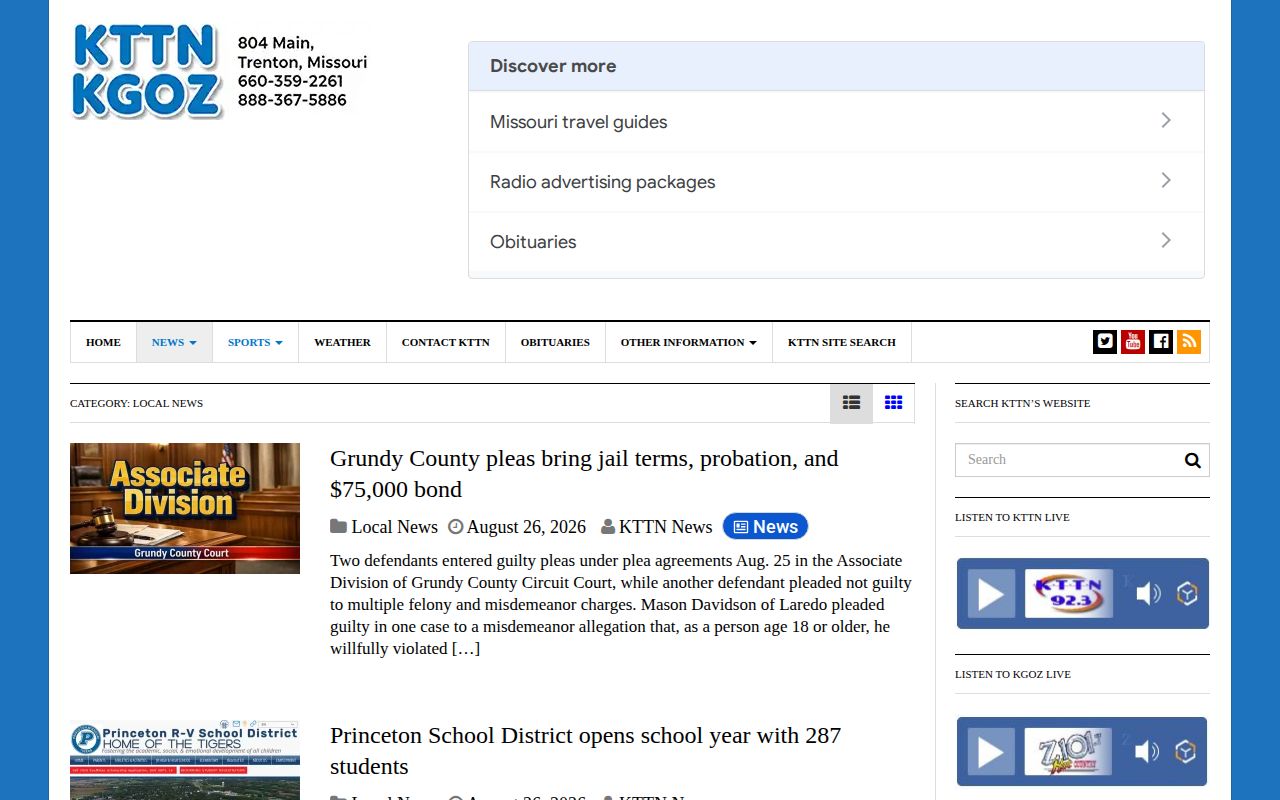Switch to grid view layout
1280x800 pixels.
[x=894, y=403]
